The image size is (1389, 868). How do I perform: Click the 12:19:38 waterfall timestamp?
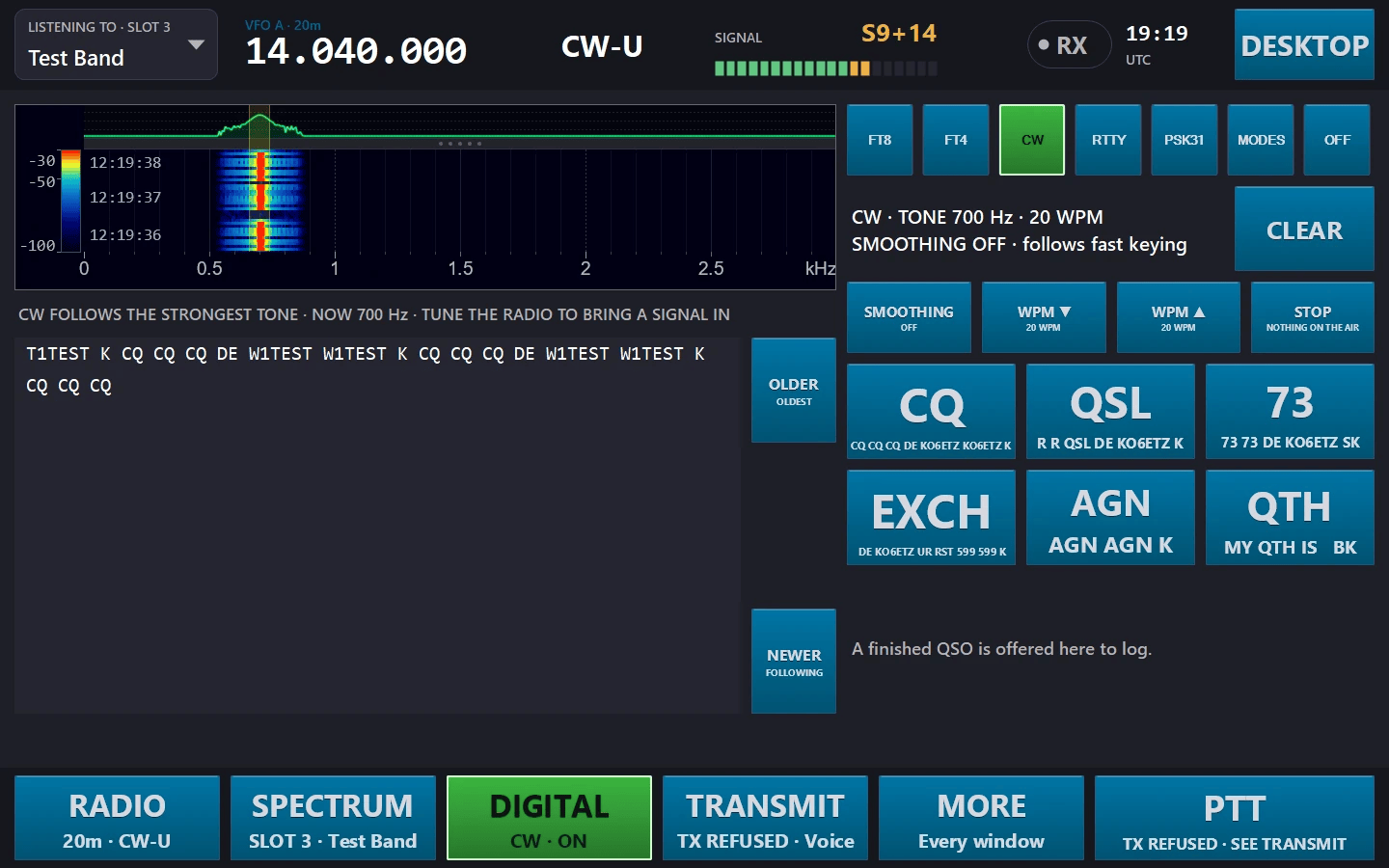[x=125, y=162]
